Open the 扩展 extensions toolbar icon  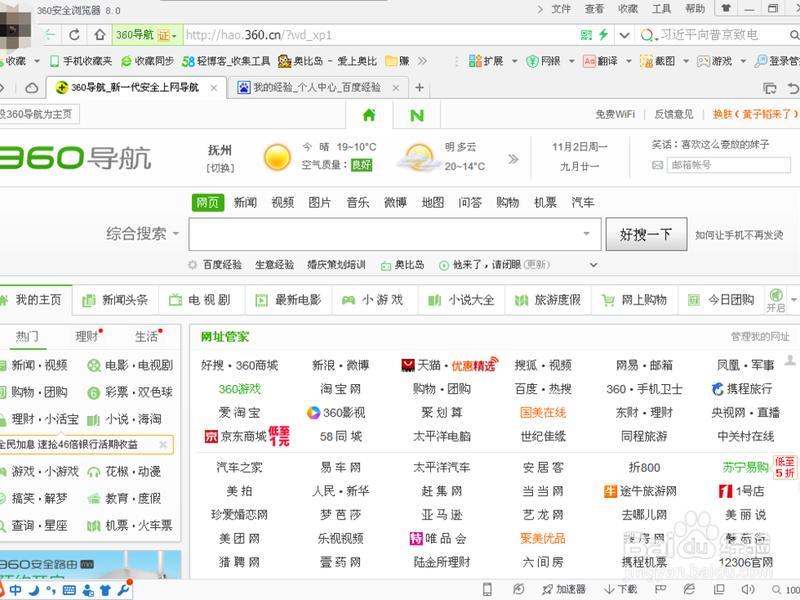[486, 61]
